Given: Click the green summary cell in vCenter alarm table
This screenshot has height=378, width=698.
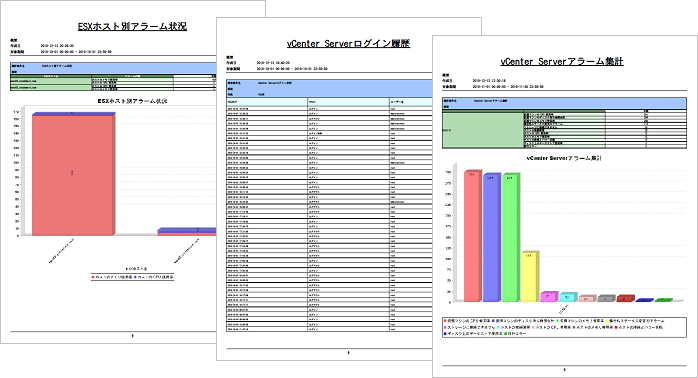Looking at the screenshot, I should click(483, 129).
